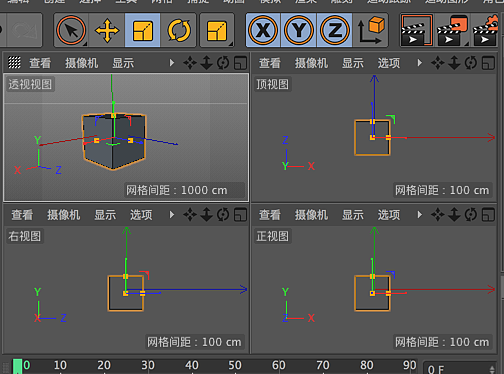Click perspective view zoom camera icon
This screenshot has width=504, height=374.
pos(207,63)
